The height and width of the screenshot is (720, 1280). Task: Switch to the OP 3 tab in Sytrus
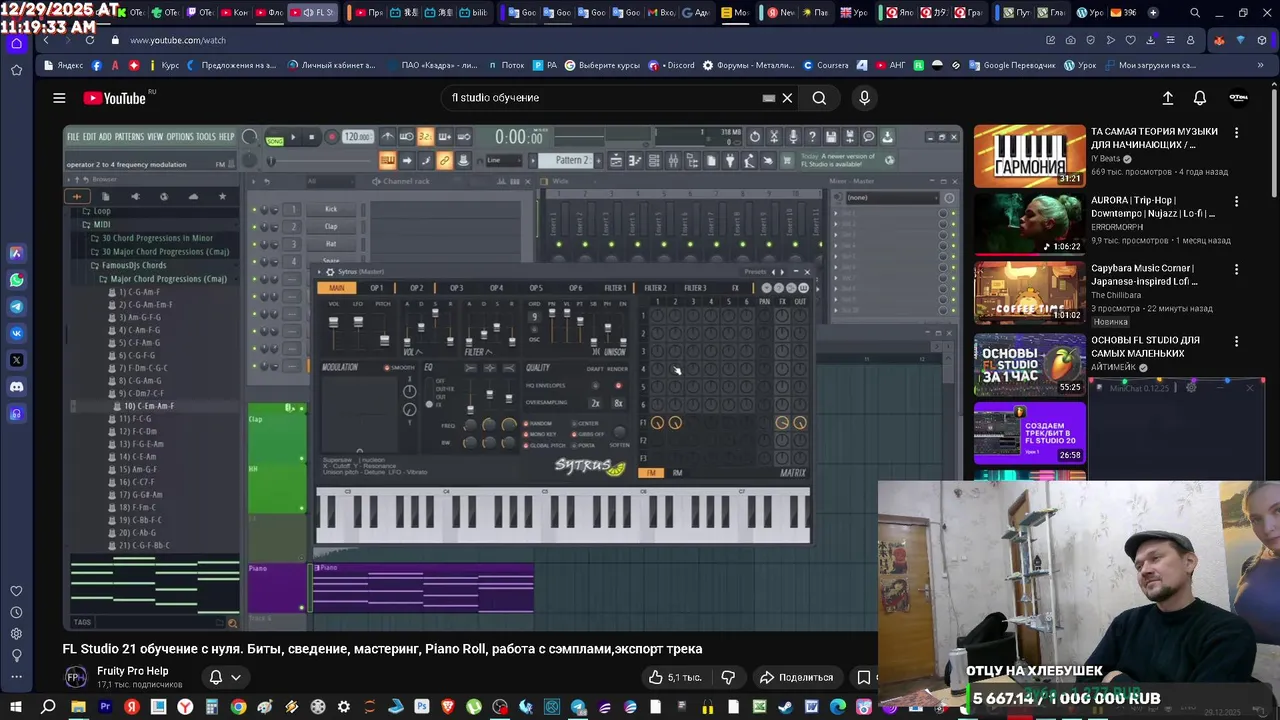456,288
